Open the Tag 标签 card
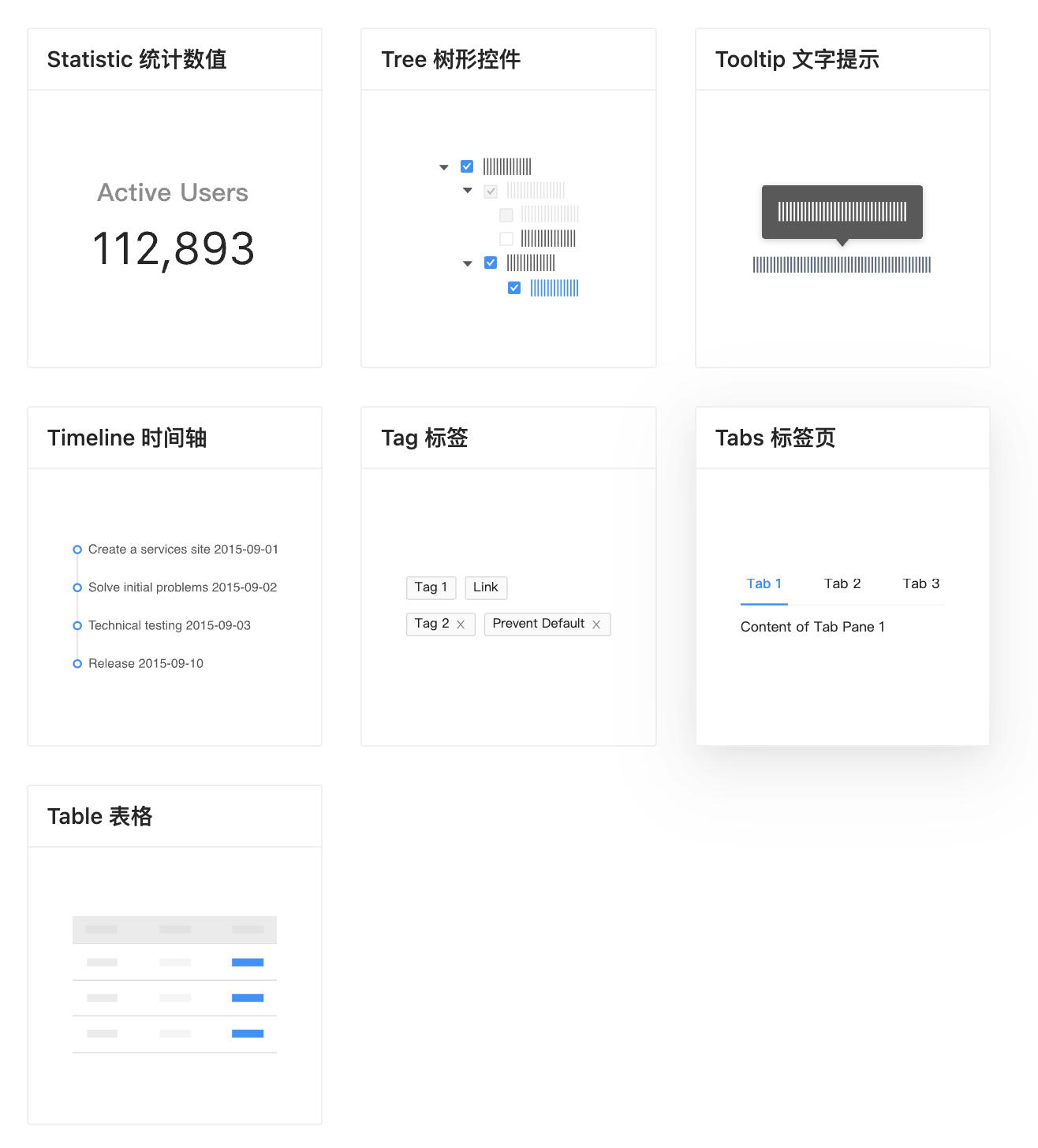 coord(508,576)
